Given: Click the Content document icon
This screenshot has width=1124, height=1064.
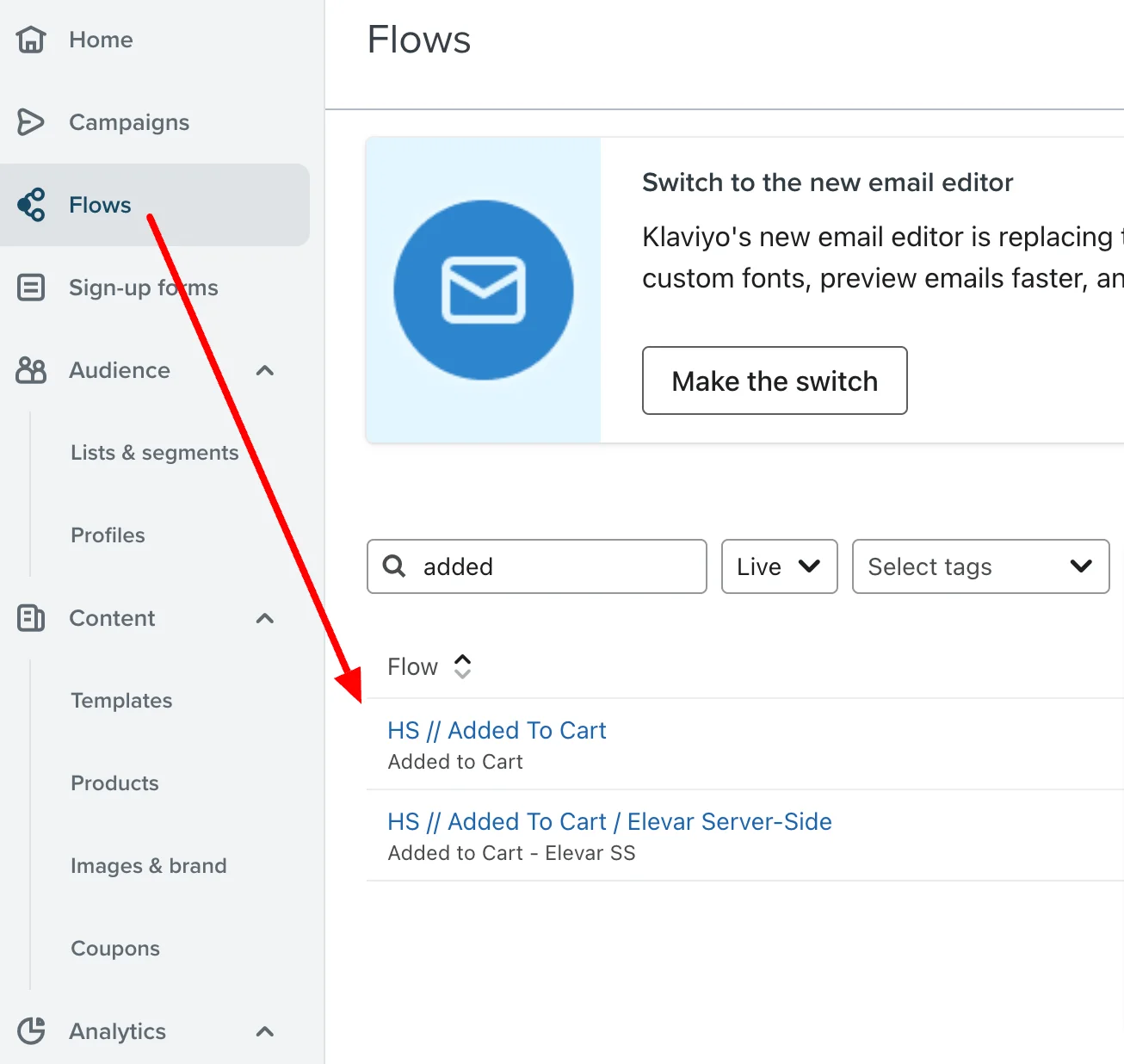Looking at the screenshot, I should [31, 618].
